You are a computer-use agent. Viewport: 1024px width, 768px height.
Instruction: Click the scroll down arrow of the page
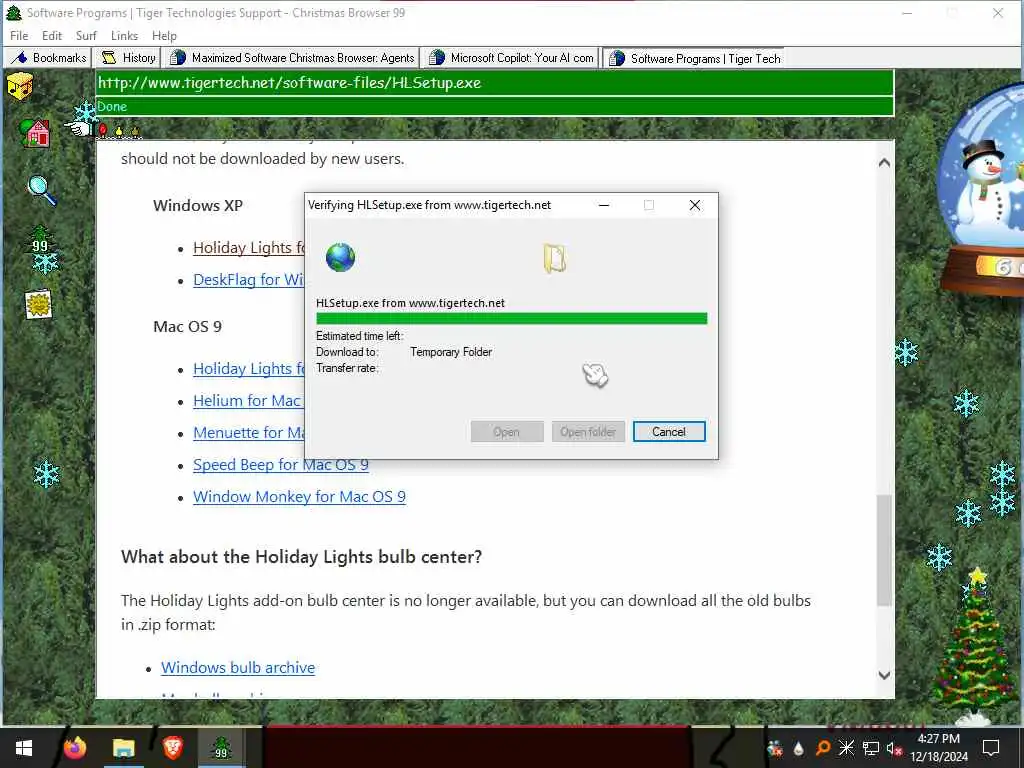(x=884, y=675)
